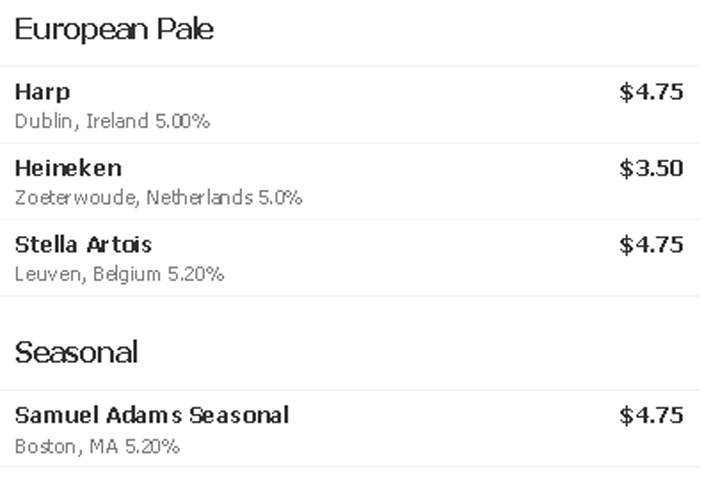Viewport: 720px width, 487px height.
Task: Click the word Ireland in Harp's description
Action: point(117,121)
